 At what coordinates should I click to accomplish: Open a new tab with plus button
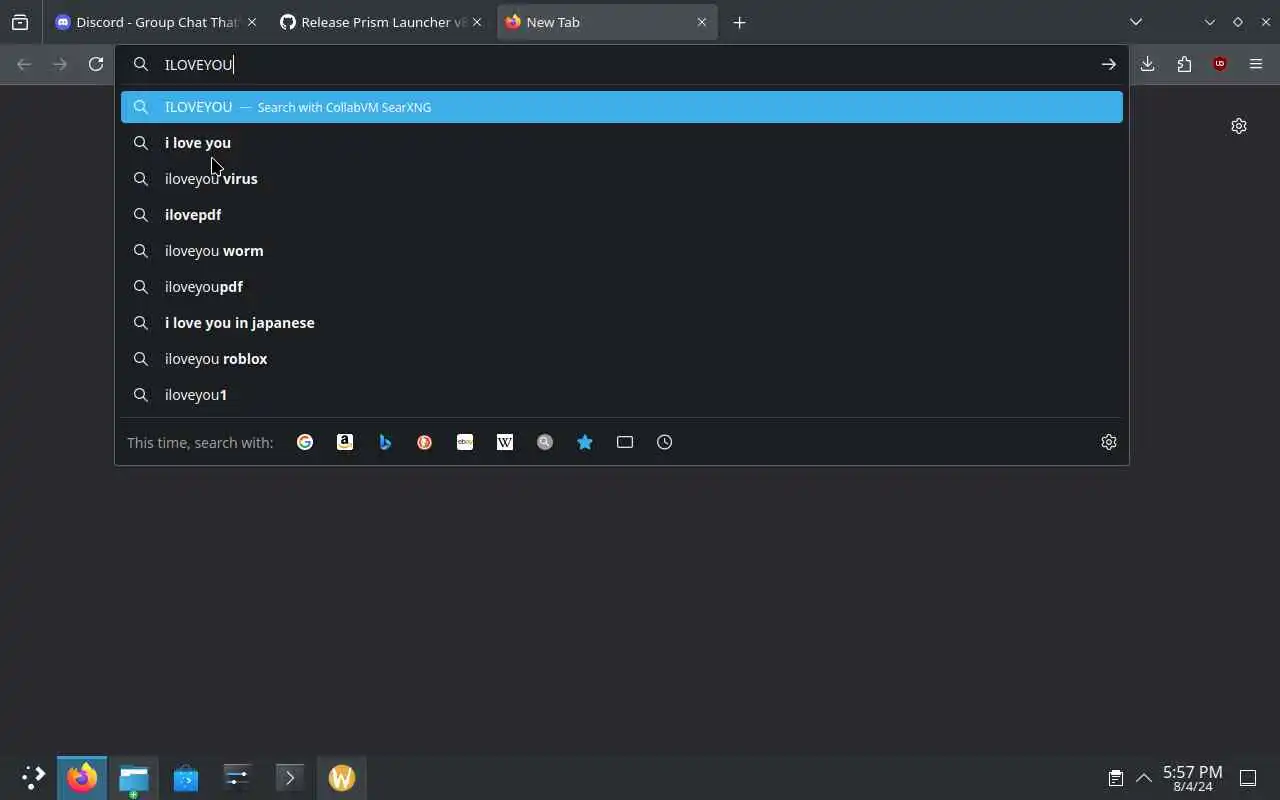pos(739,22)
